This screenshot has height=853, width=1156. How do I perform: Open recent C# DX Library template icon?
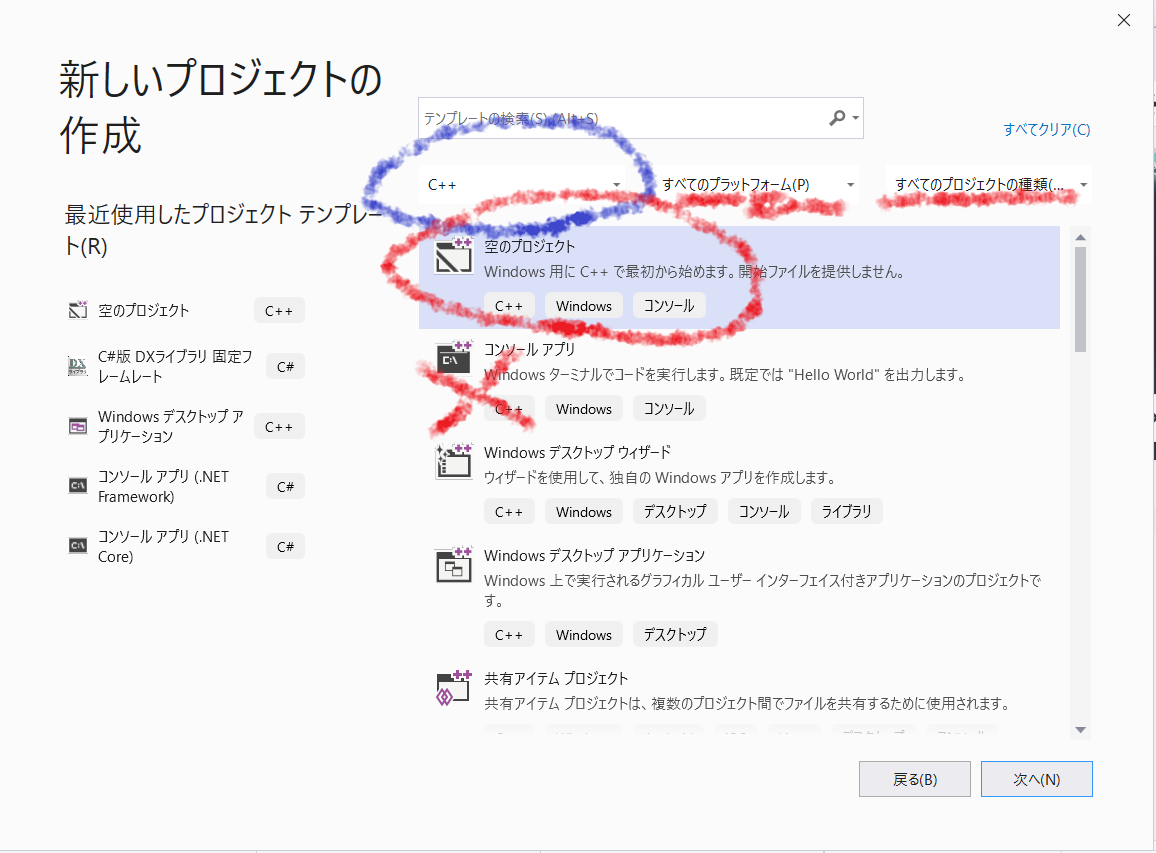tap(77, 366)
